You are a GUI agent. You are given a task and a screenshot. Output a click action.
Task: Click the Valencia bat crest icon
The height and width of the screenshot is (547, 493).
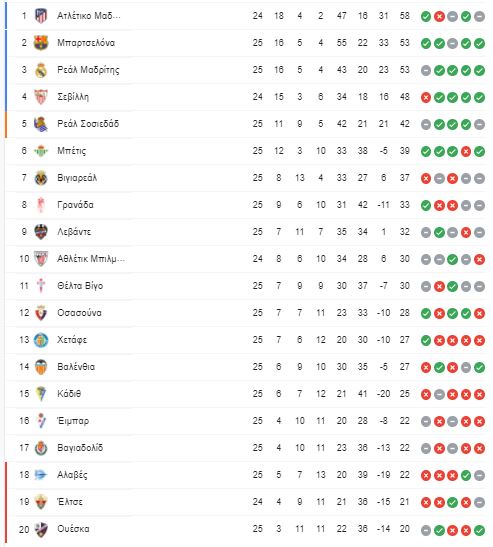point(41,367)
